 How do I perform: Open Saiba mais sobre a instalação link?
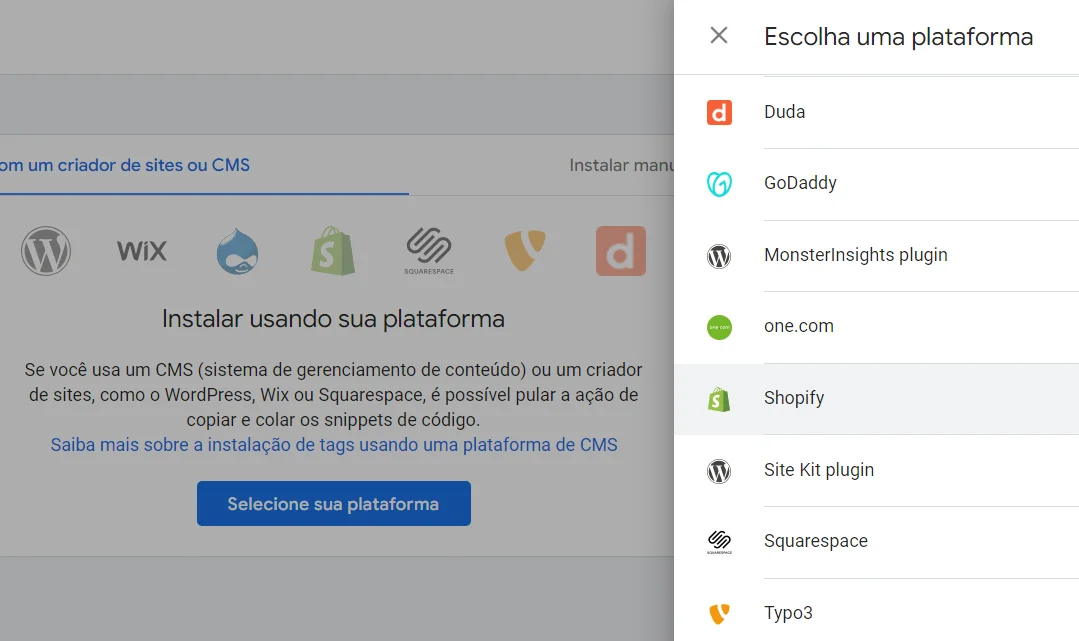[334, 445]
